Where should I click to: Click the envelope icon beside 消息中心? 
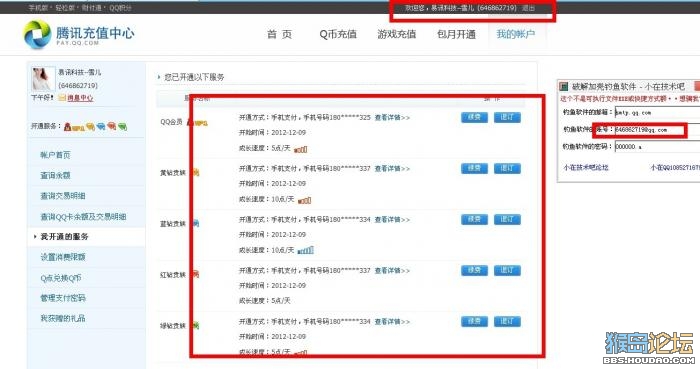(x=62, y=98)
